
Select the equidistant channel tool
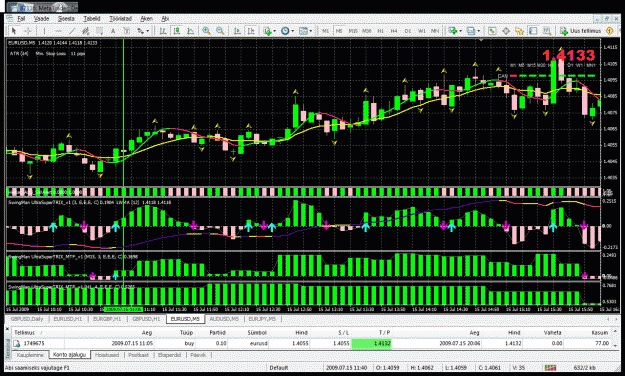(x=85, y=31)
